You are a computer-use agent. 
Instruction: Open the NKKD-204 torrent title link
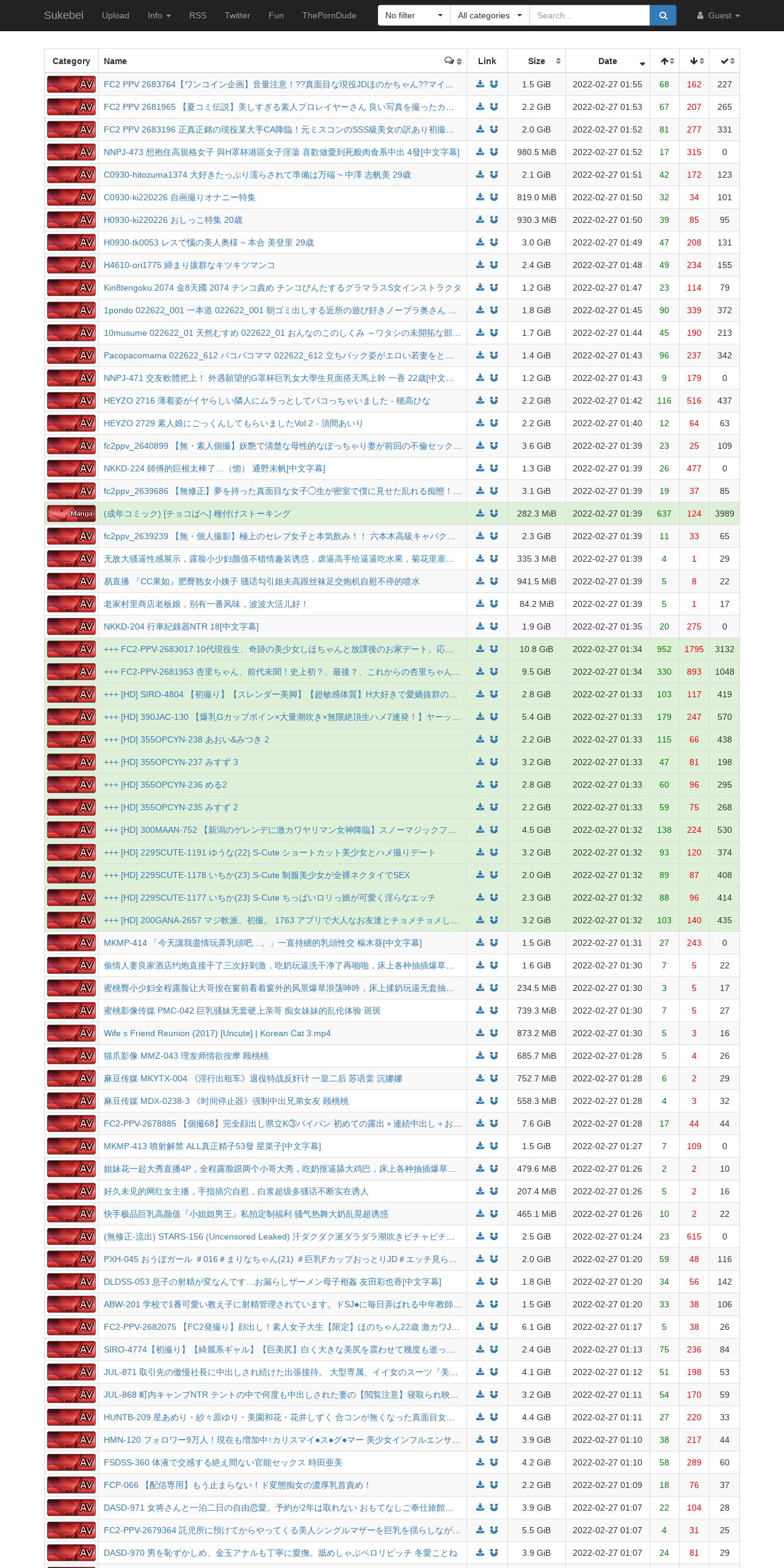(x=181, y=626)
